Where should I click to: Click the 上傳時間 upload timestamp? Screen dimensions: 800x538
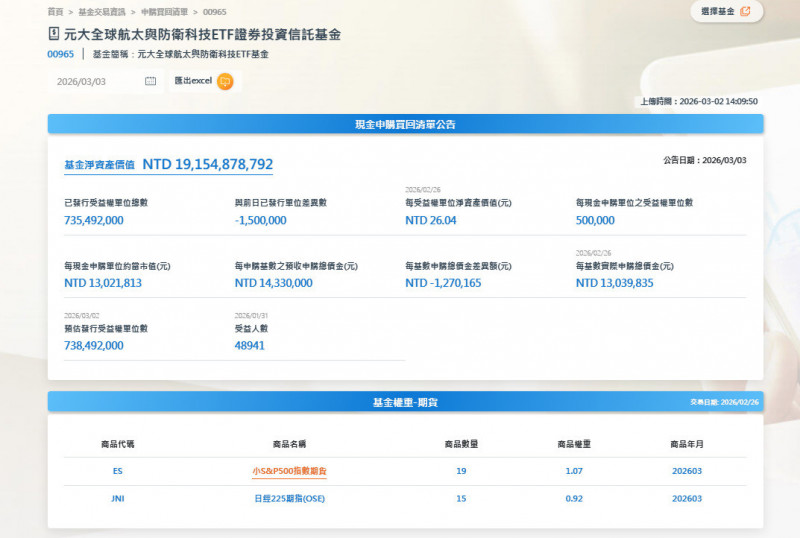699,102
